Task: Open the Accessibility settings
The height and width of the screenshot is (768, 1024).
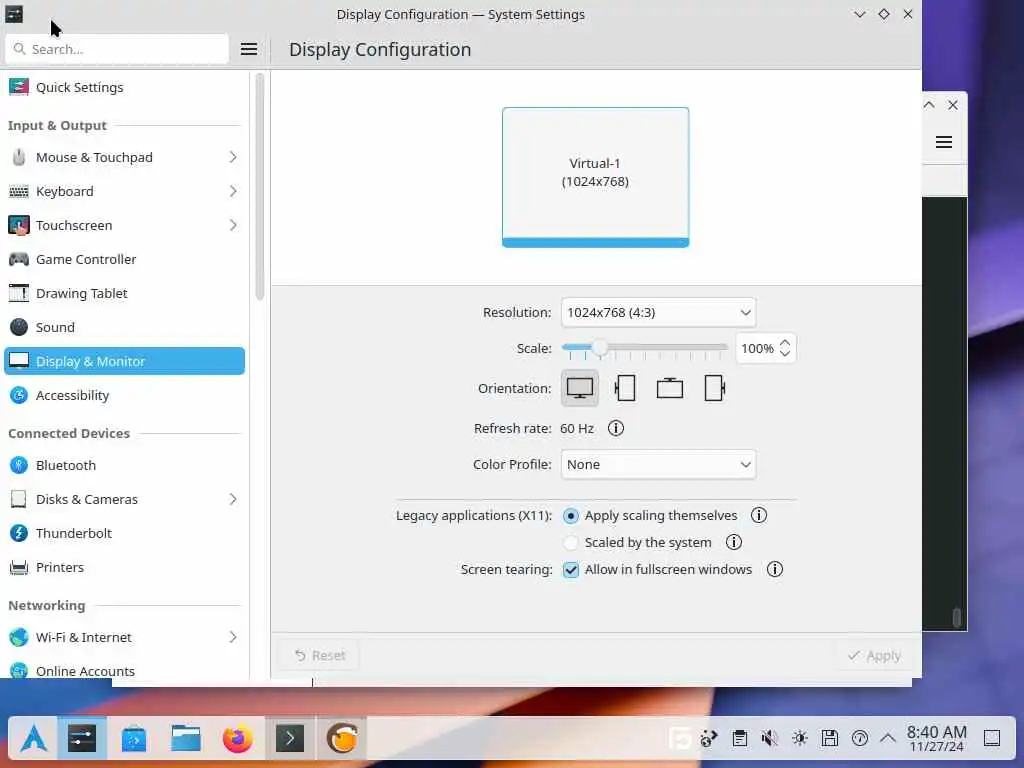Action: pos(124,395)
